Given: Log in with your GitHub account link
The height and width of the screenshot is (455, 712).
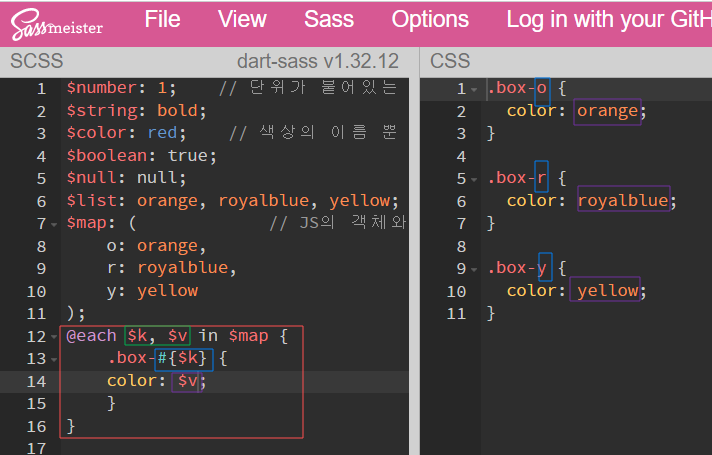Looking at the screenshot, I should pos(609,20).
